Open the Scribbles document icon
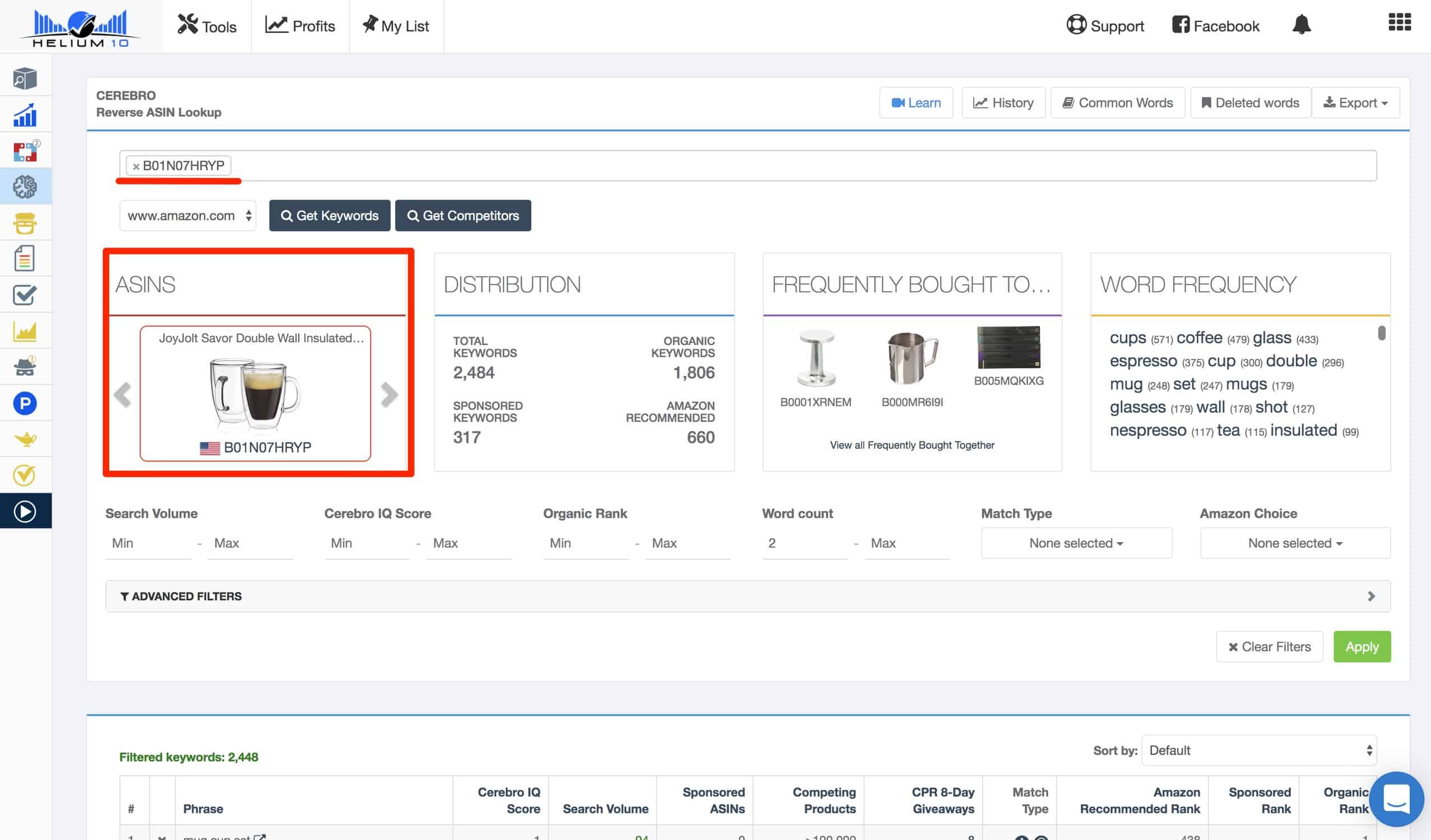 pyautogui.click(x=25, y=259)
